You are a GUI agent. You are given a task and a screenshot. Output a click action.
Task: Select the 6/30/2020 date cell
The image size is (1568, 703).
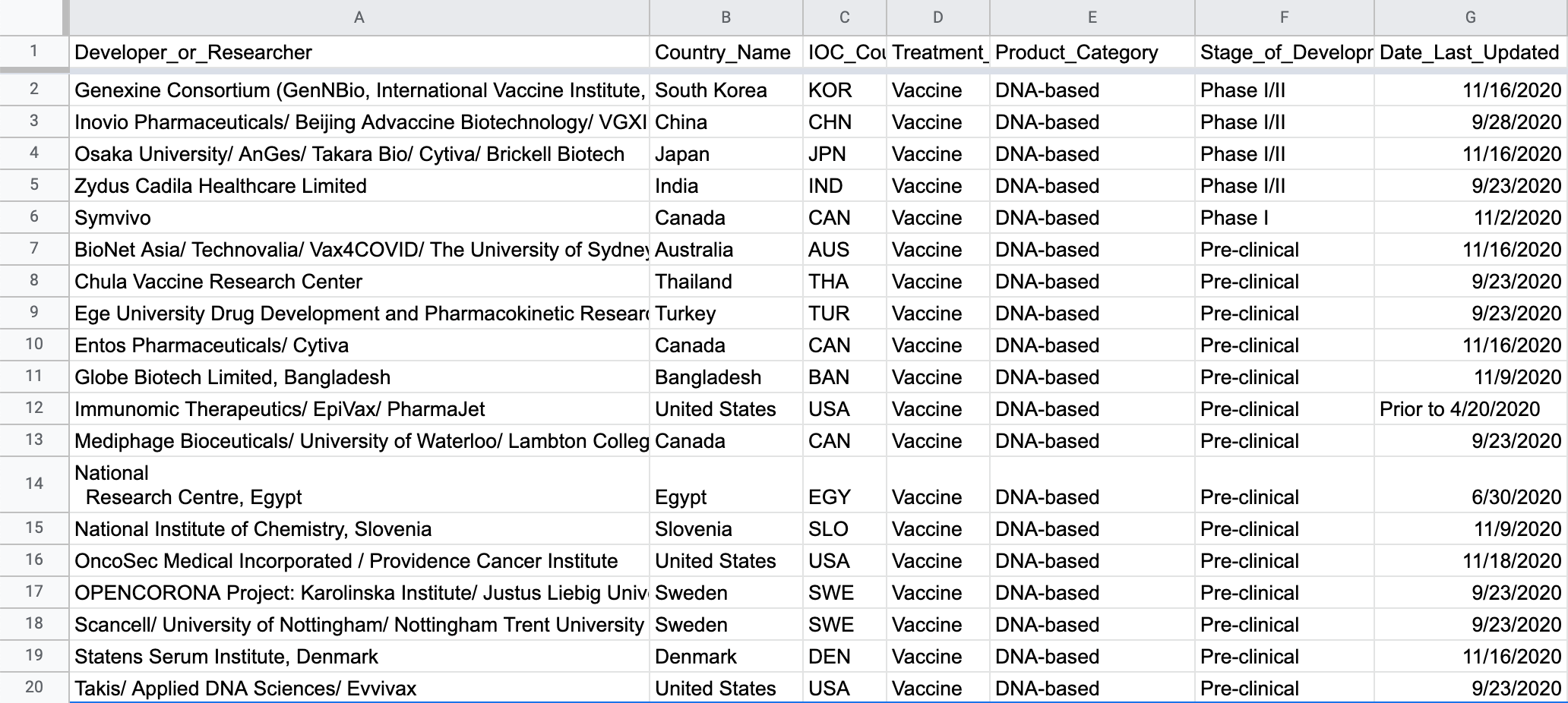(x=1516, y=497)
